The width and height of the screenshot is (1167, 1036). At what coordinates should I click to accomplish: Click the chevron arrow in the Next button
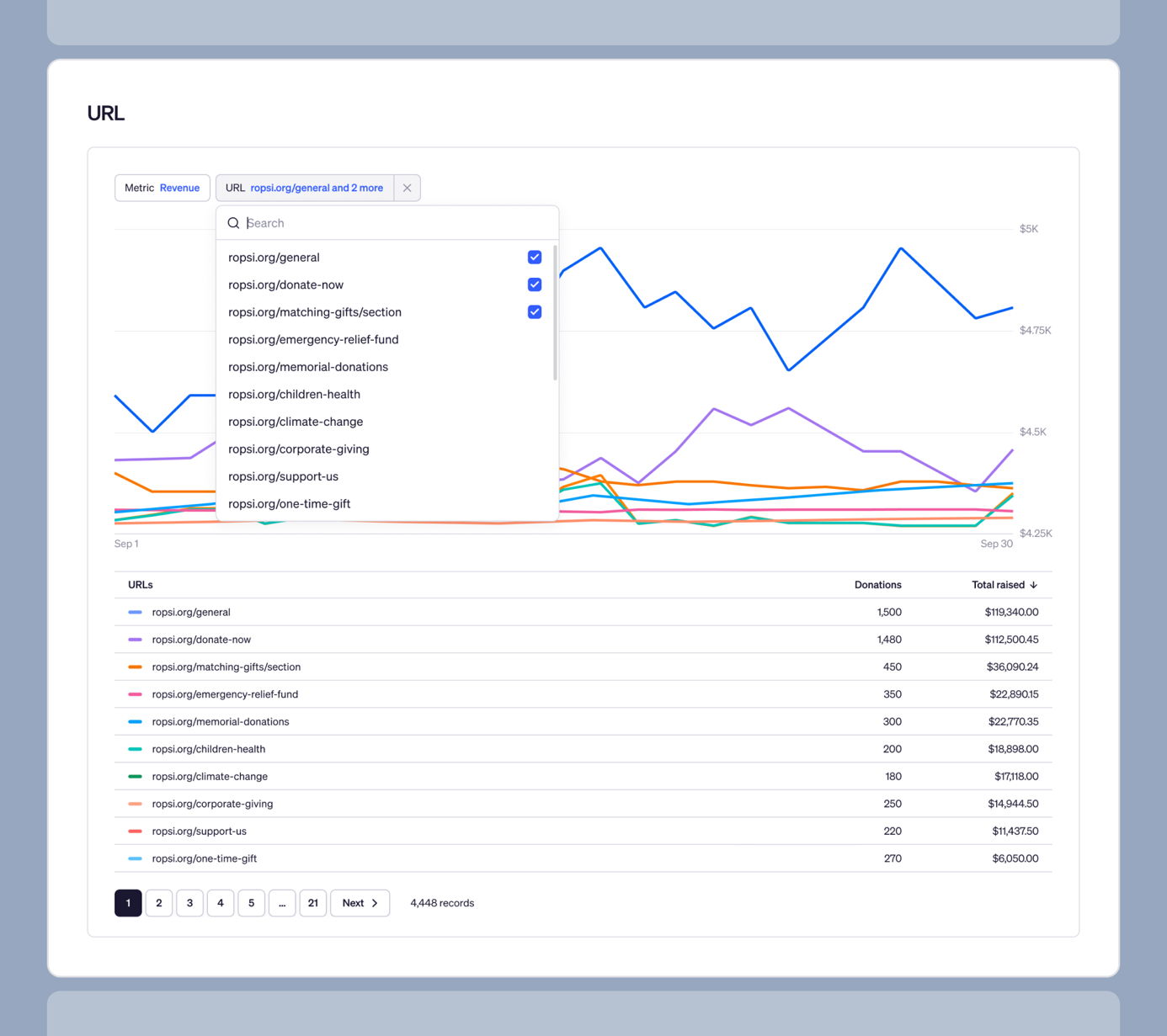tap(375, 903)
